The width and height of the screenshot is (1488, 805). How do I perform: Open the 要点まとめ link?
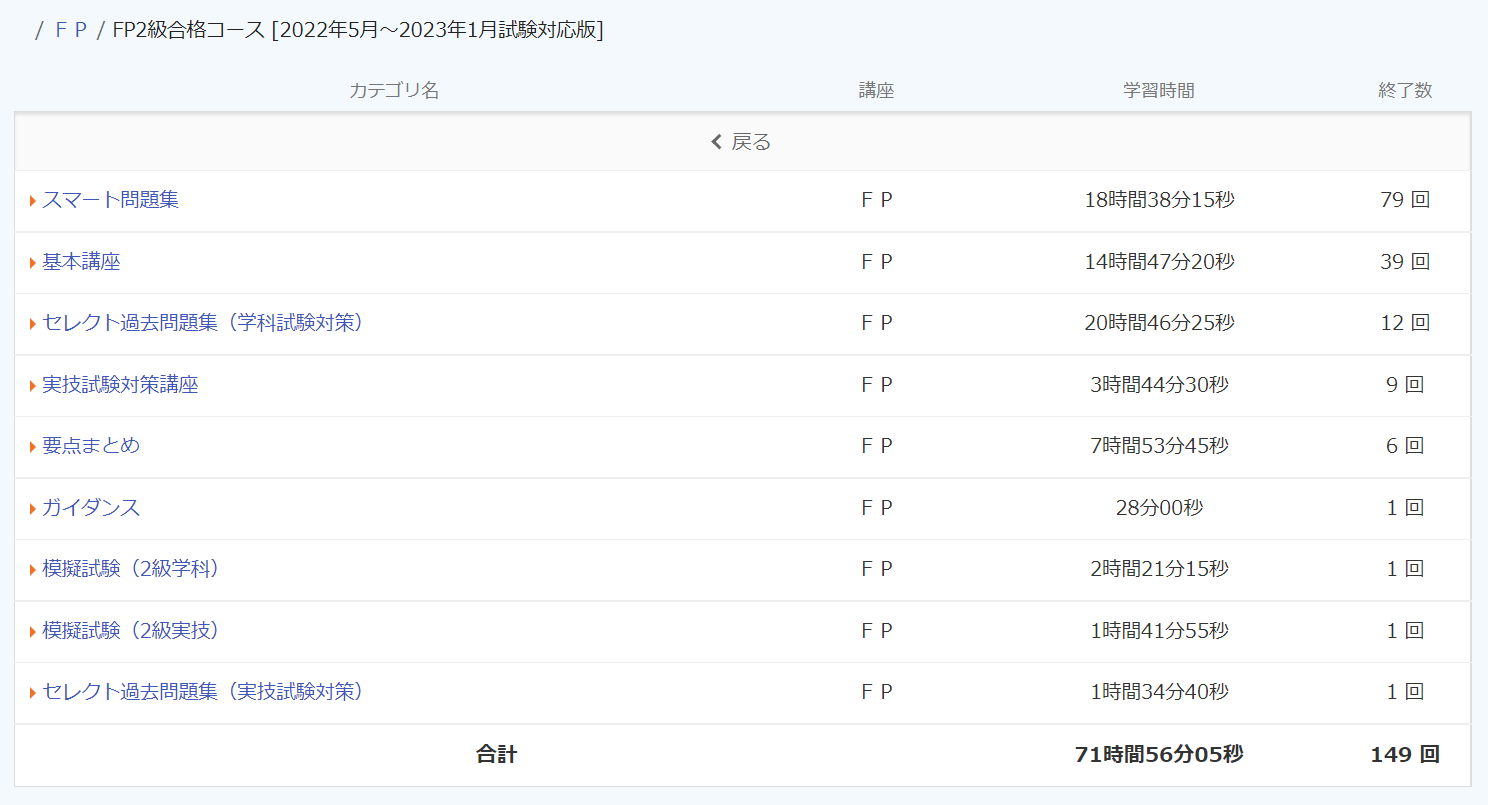(91, 446)
